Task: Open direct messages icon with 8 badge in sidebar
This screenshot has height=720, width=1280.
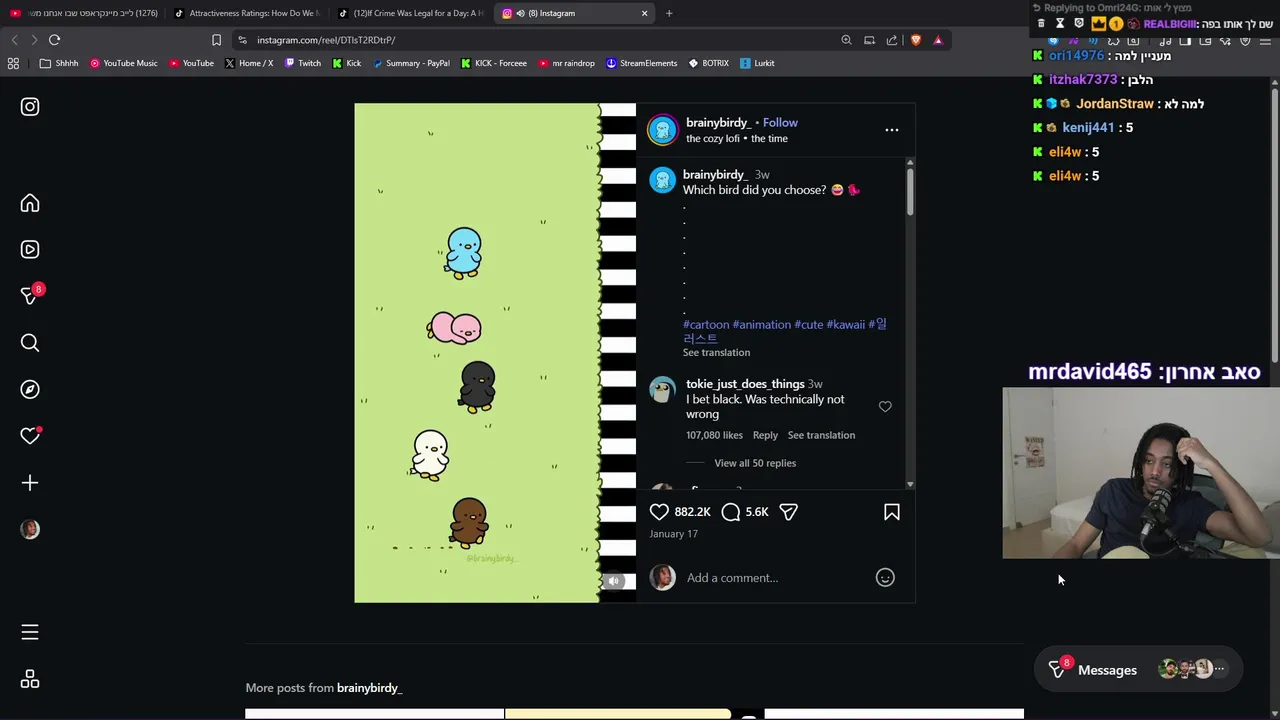Action: [x=30, y=296]
